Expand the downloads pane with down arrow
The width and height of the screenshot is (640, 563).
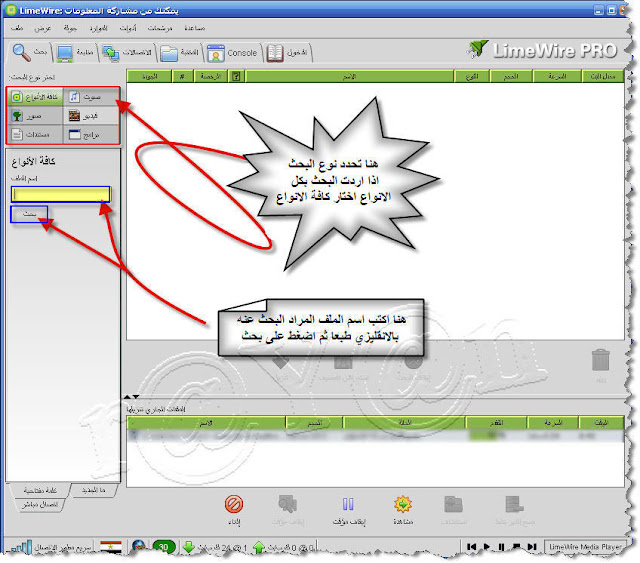tap(136, 396)
